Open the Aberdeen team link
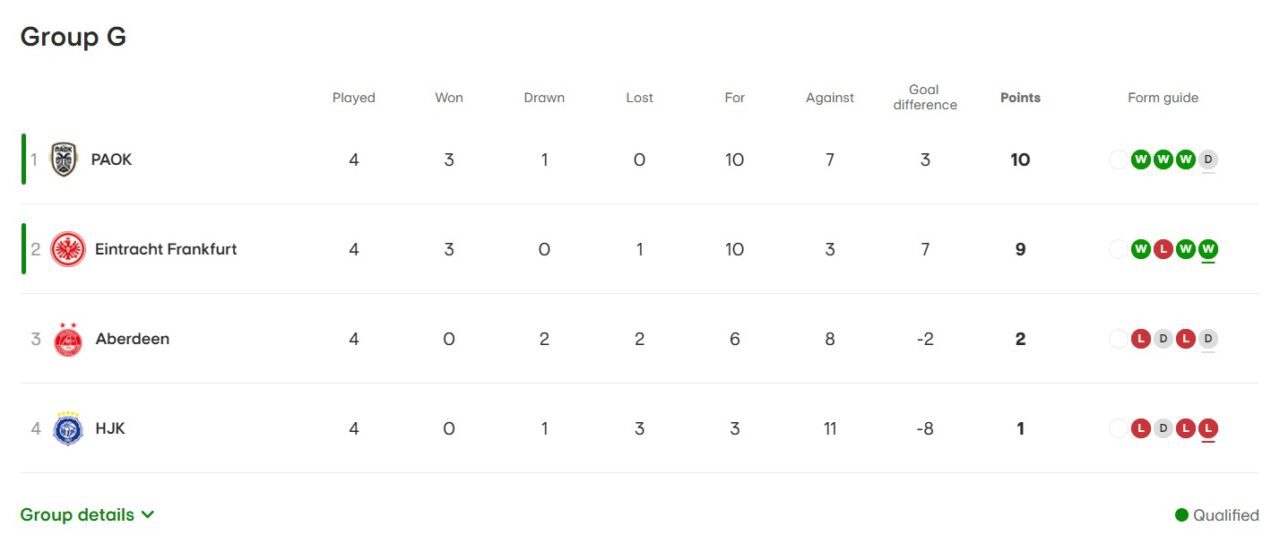 pos(132,339)
